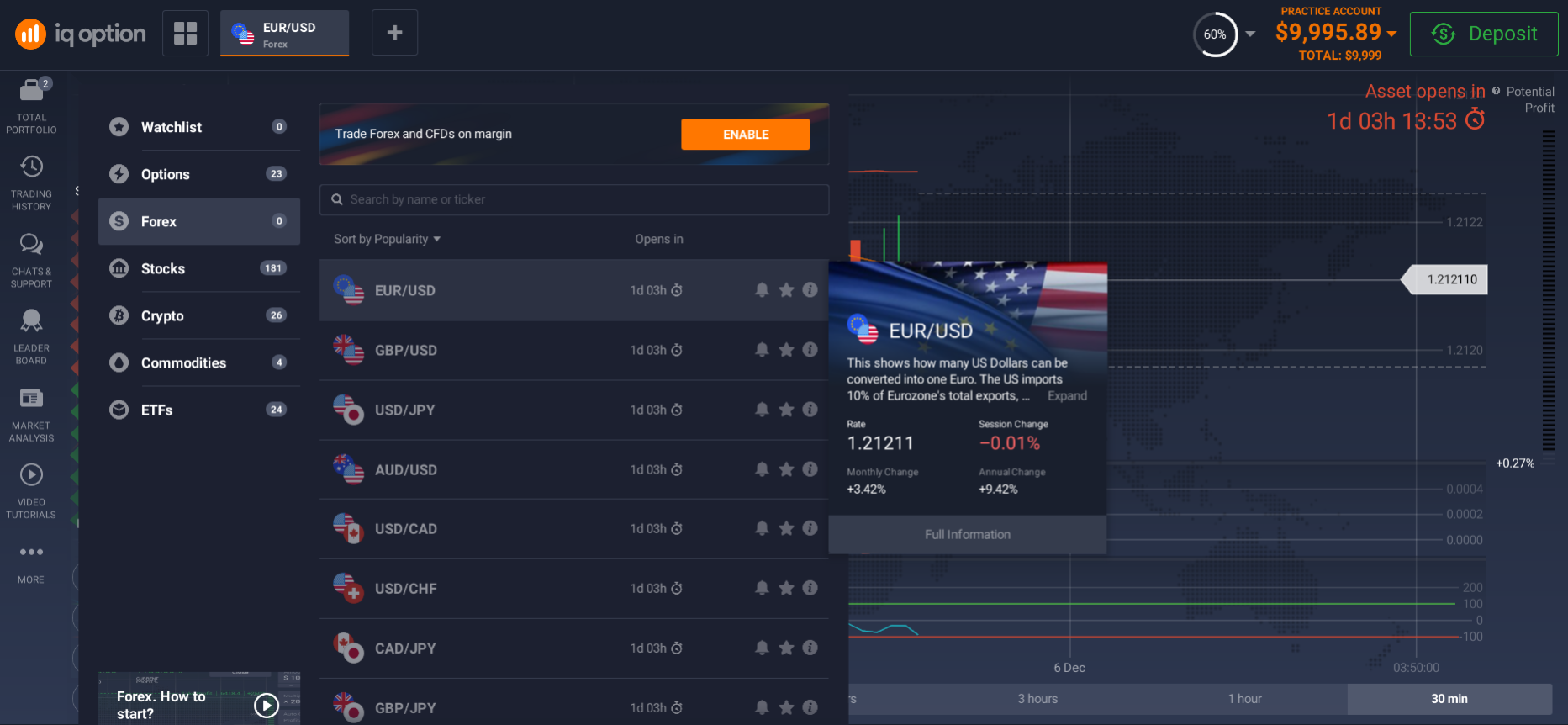Open info icon for CAD/JPY

[x=810, y=648]
